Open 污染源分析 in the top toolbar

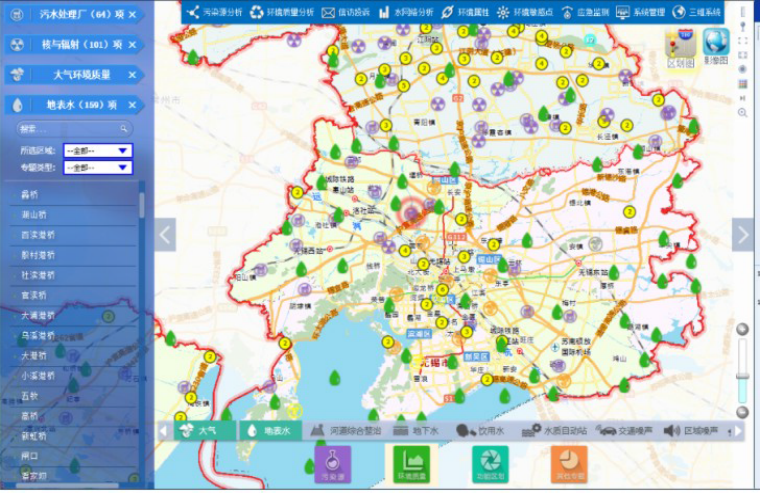coord(213,12)
